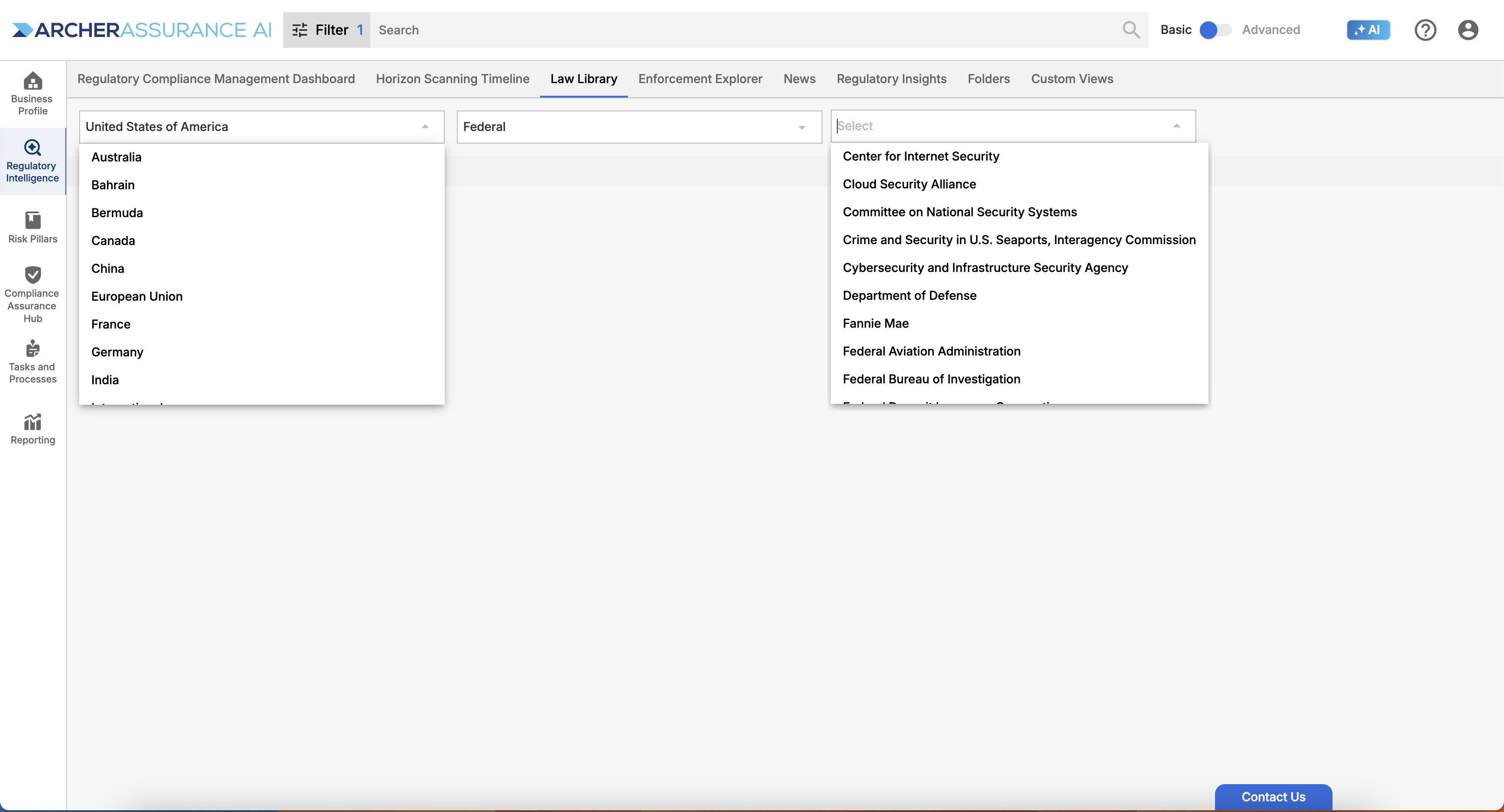1504x812 pixels.
Task: Open Compliance Assurance Hub shield icon
Action: [x=33, y=274]
